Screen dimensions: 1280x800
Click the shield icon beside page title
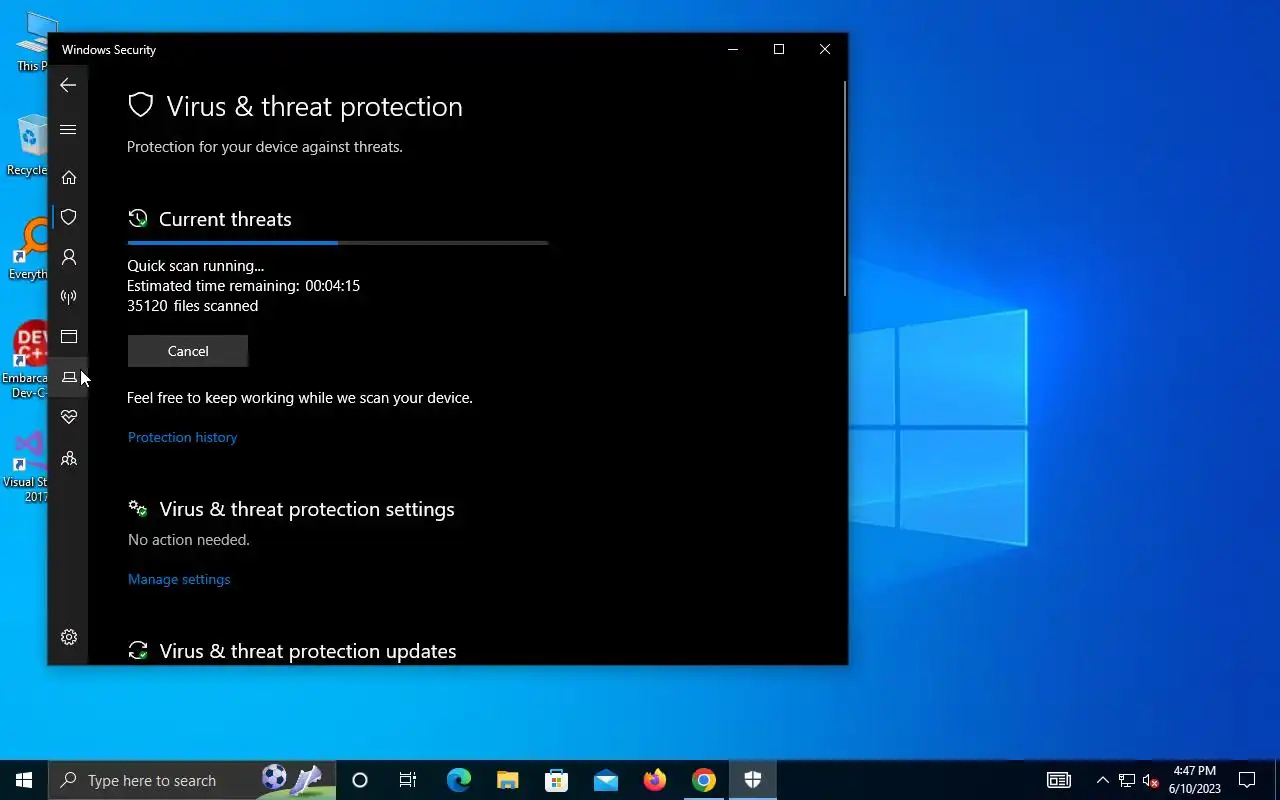[x=141, y=105]
